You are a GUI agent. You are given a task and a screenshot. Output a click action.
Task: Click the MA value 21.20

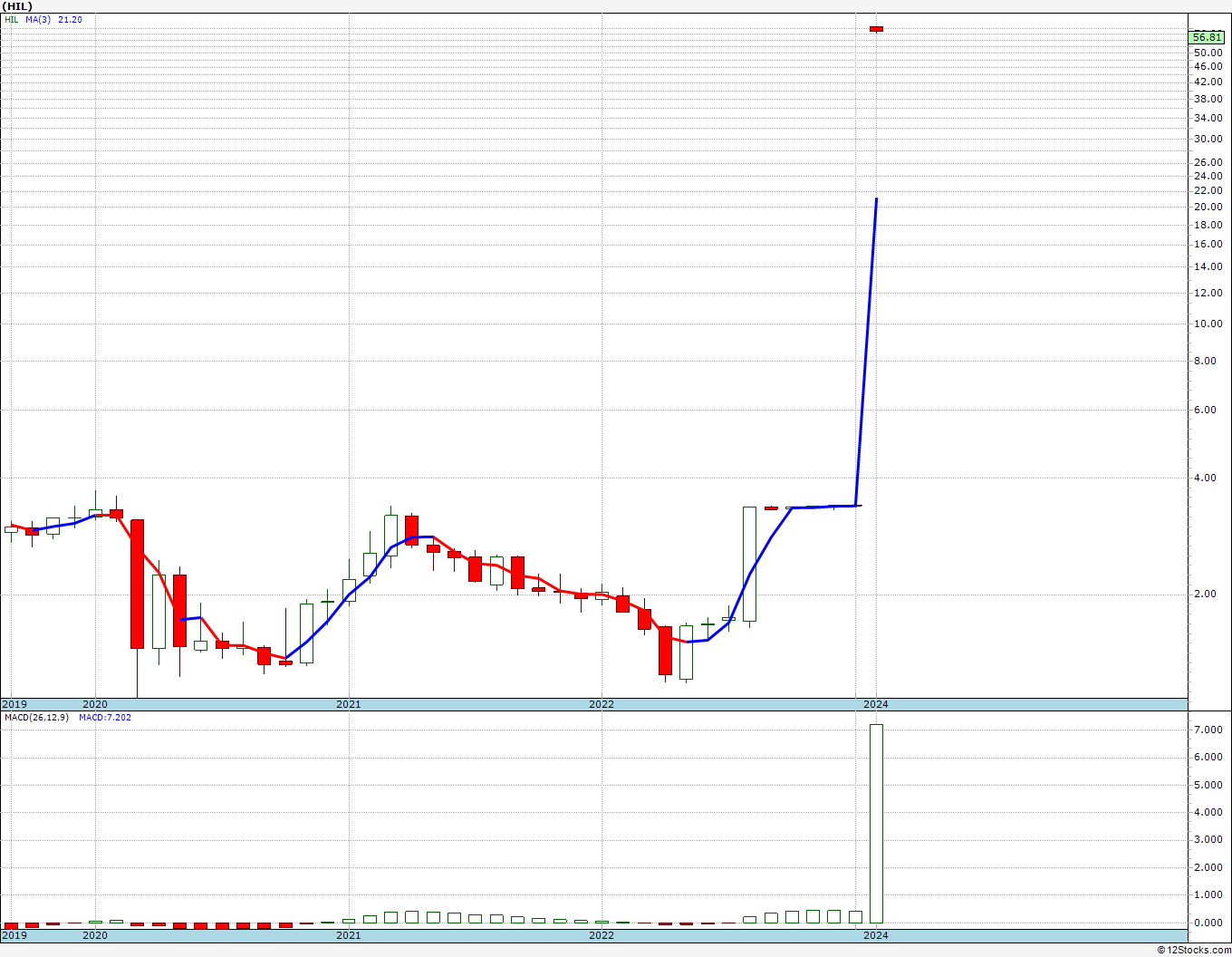[x=71, y=19]
